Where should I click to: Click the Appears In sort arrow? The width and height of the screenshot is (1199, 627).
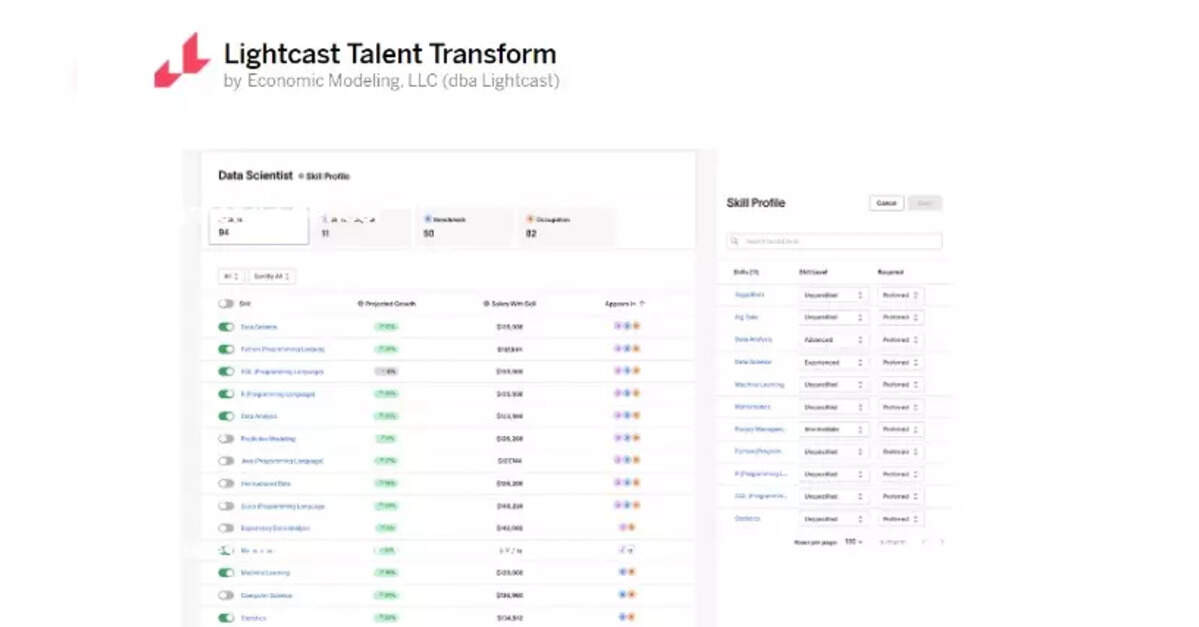pos(643,303)
